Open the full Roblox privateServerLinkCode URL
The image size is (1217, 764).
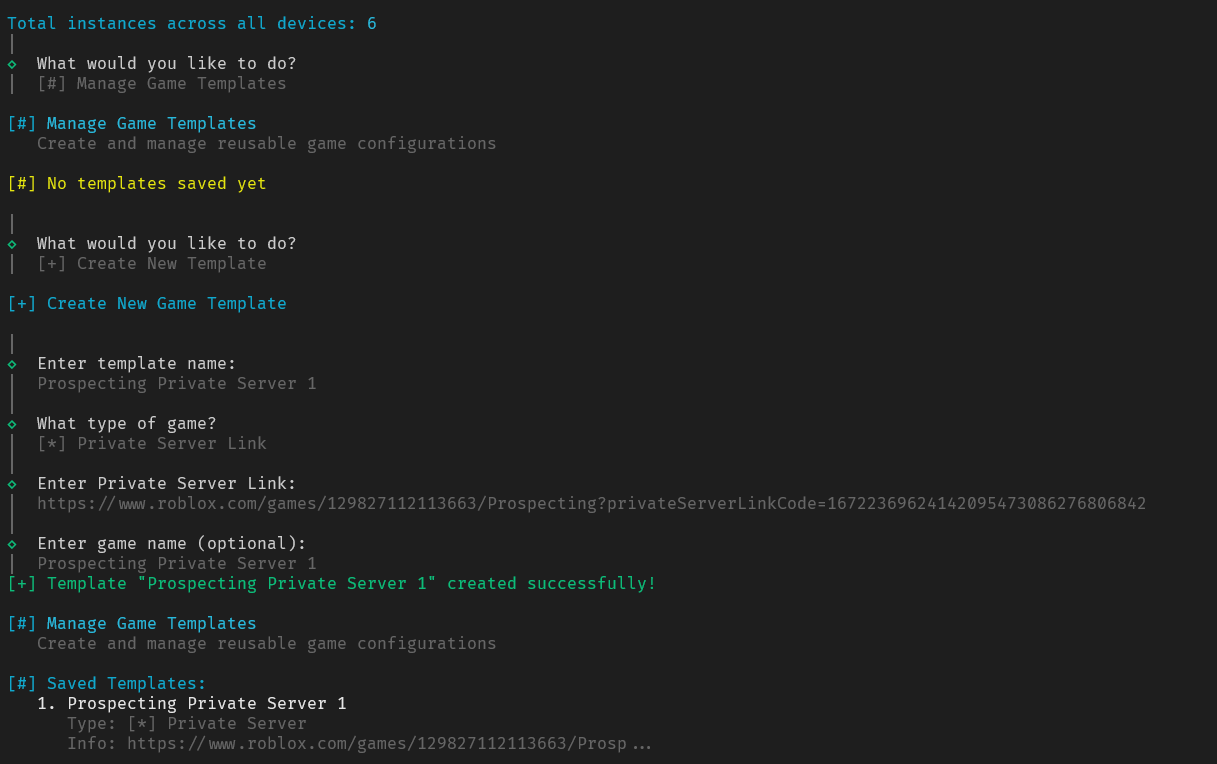[591, 504]
